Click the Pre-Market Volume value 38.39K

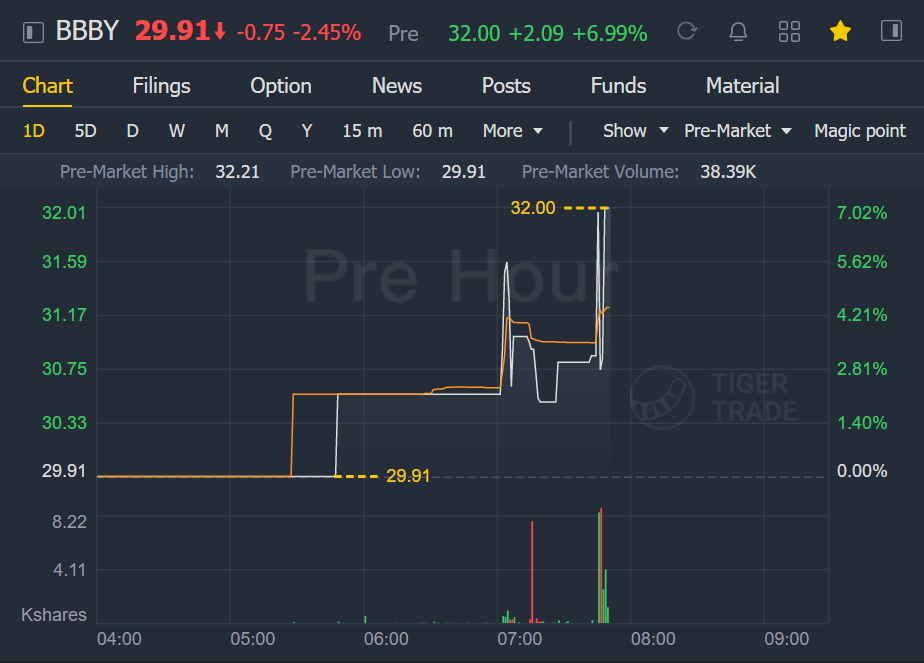pos(728,172)
